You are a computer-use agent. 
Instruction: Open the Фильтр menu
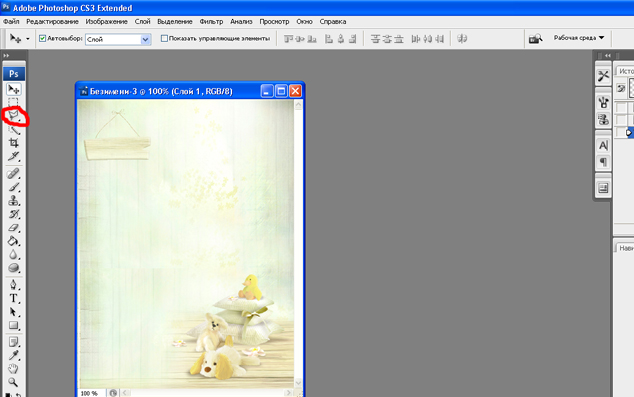[x=211, y=21]
